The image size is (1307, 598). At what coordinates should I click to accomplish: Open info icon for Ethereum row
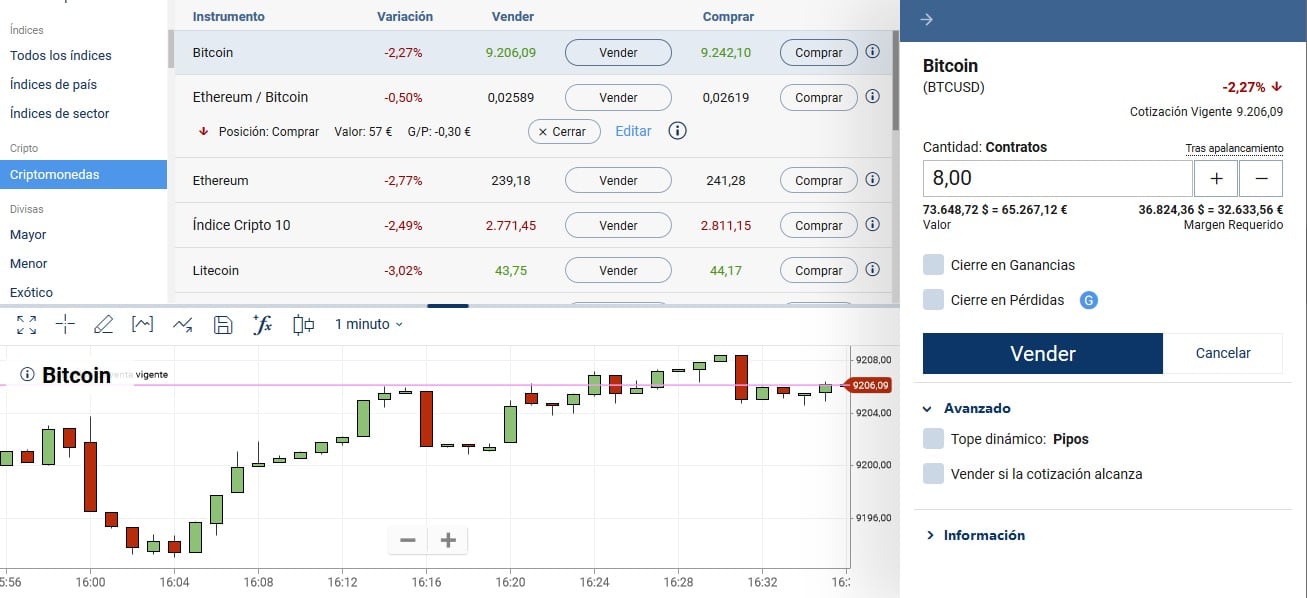(x=872, y=180)
